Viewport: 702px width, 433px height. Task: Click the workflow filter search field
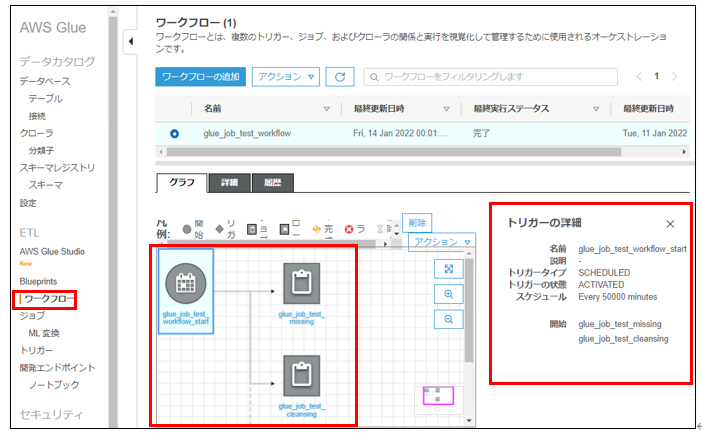(x=491, y=77)
